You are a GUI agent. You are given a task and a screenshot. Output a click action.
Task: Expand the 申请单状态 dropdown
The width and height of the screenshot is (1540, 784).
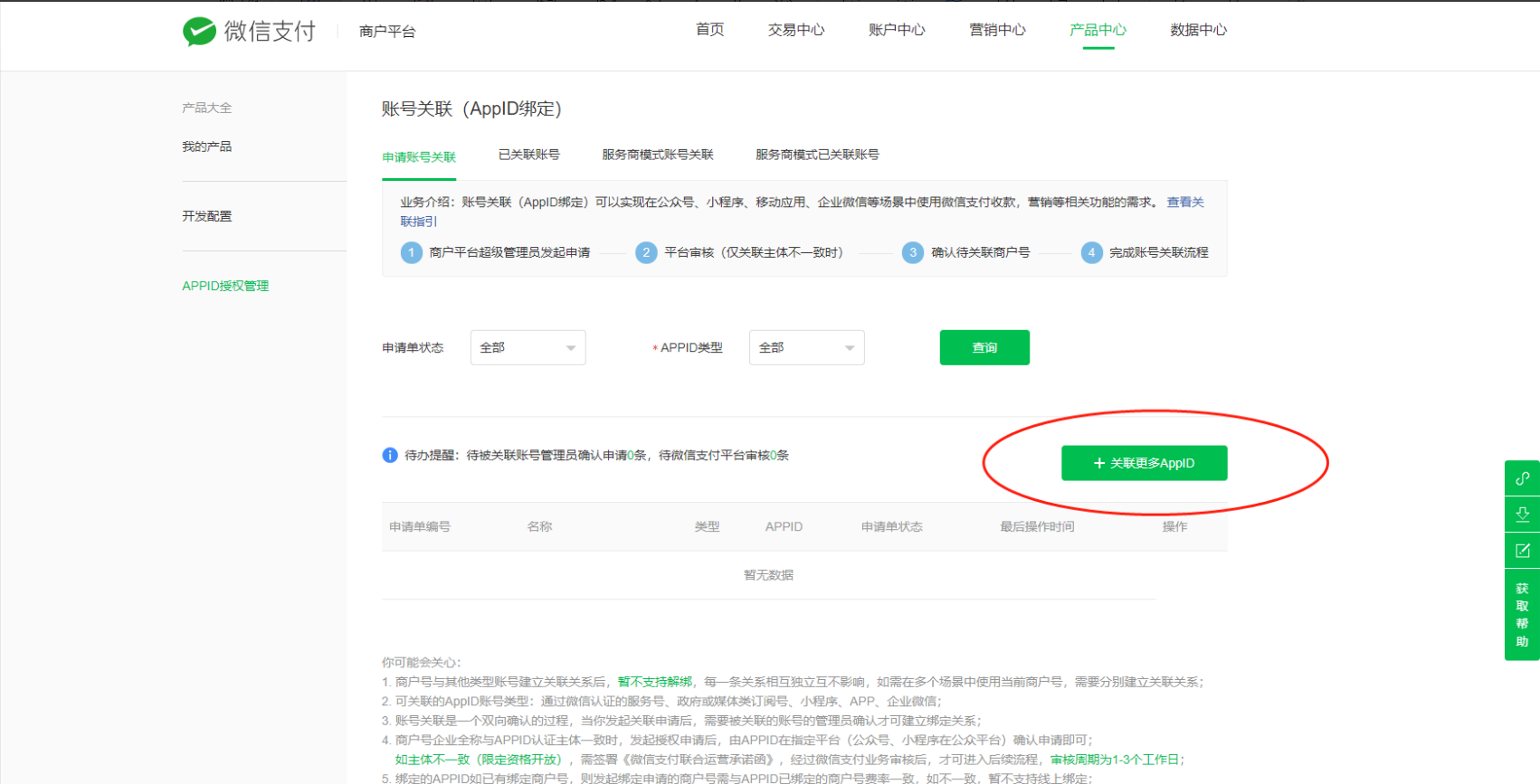[x=528, y=347]
